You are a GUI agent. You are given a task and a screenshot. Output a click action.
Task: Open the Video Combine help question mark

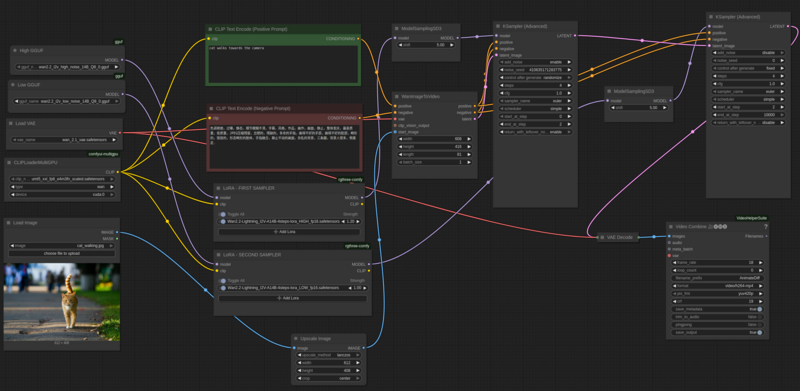[765, 227]
